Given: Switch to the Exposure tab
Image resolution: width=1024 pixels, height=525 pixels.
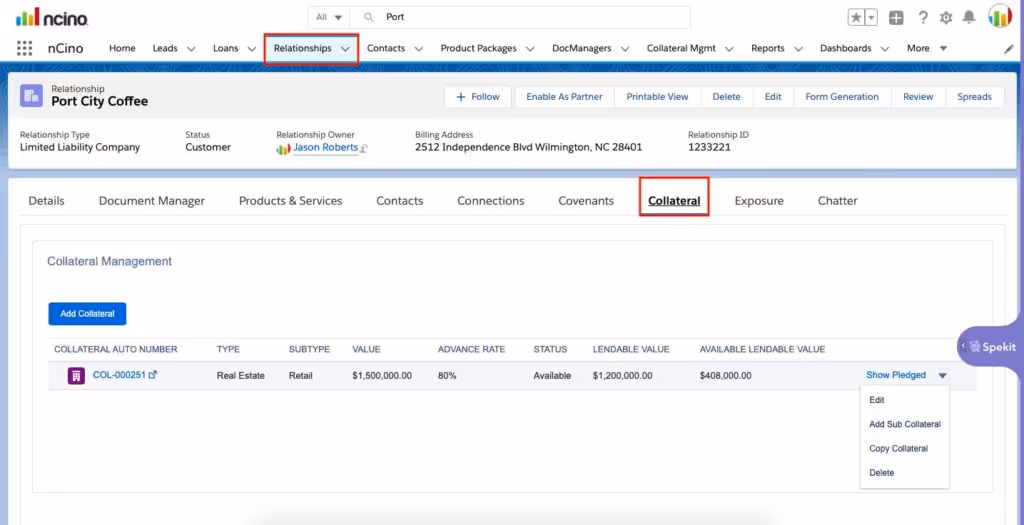Looking at the screenshot, I should (759, 201).
